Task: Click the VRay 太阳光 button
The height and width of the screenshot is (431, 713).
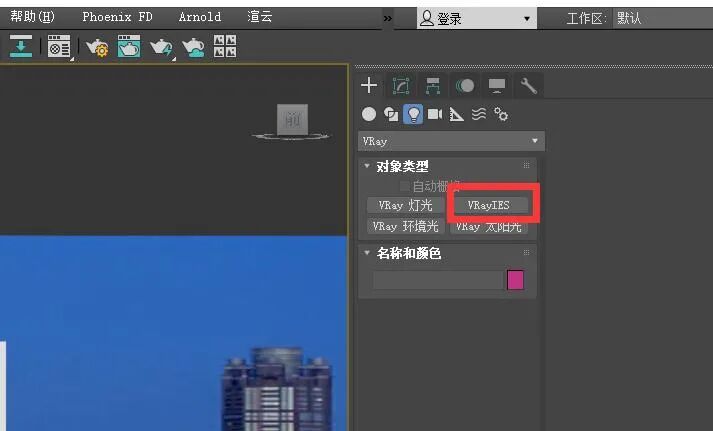Action: pyautogui.click(x=489, y=226)
